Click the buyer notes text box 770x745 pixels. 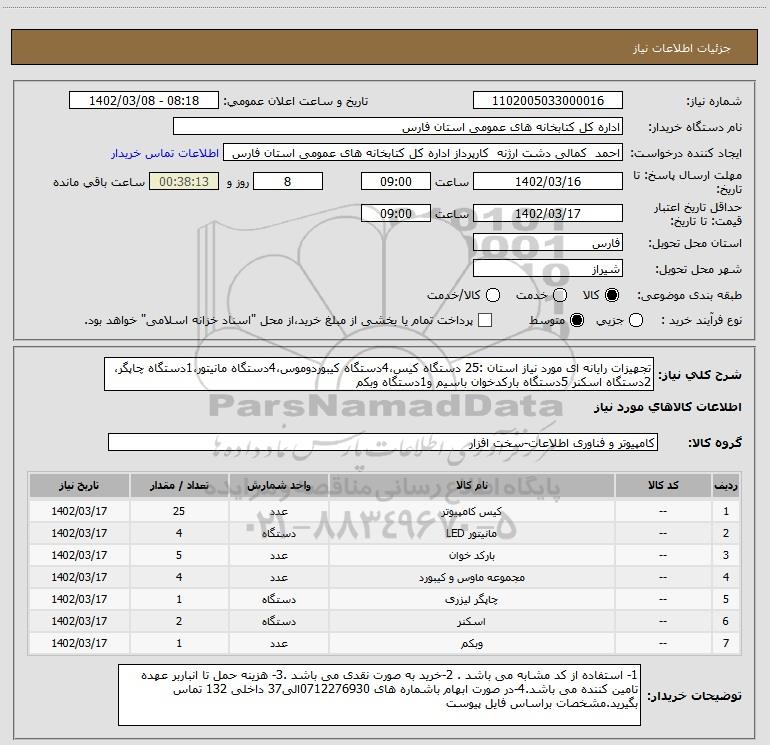tap(379, 695)
